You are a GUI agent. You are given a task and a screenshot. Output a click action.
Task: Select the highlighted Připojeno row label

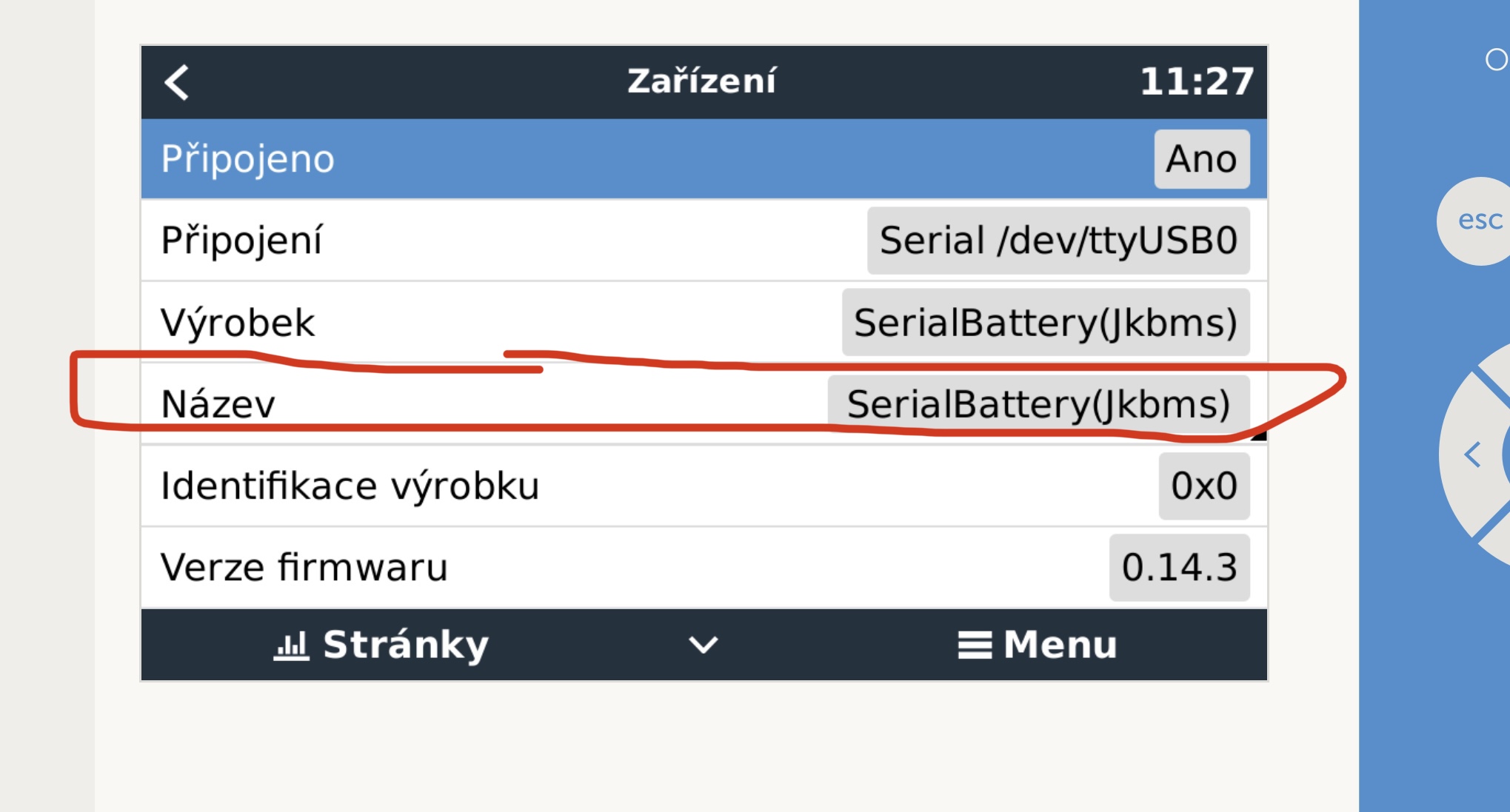[x=247, y=159]
